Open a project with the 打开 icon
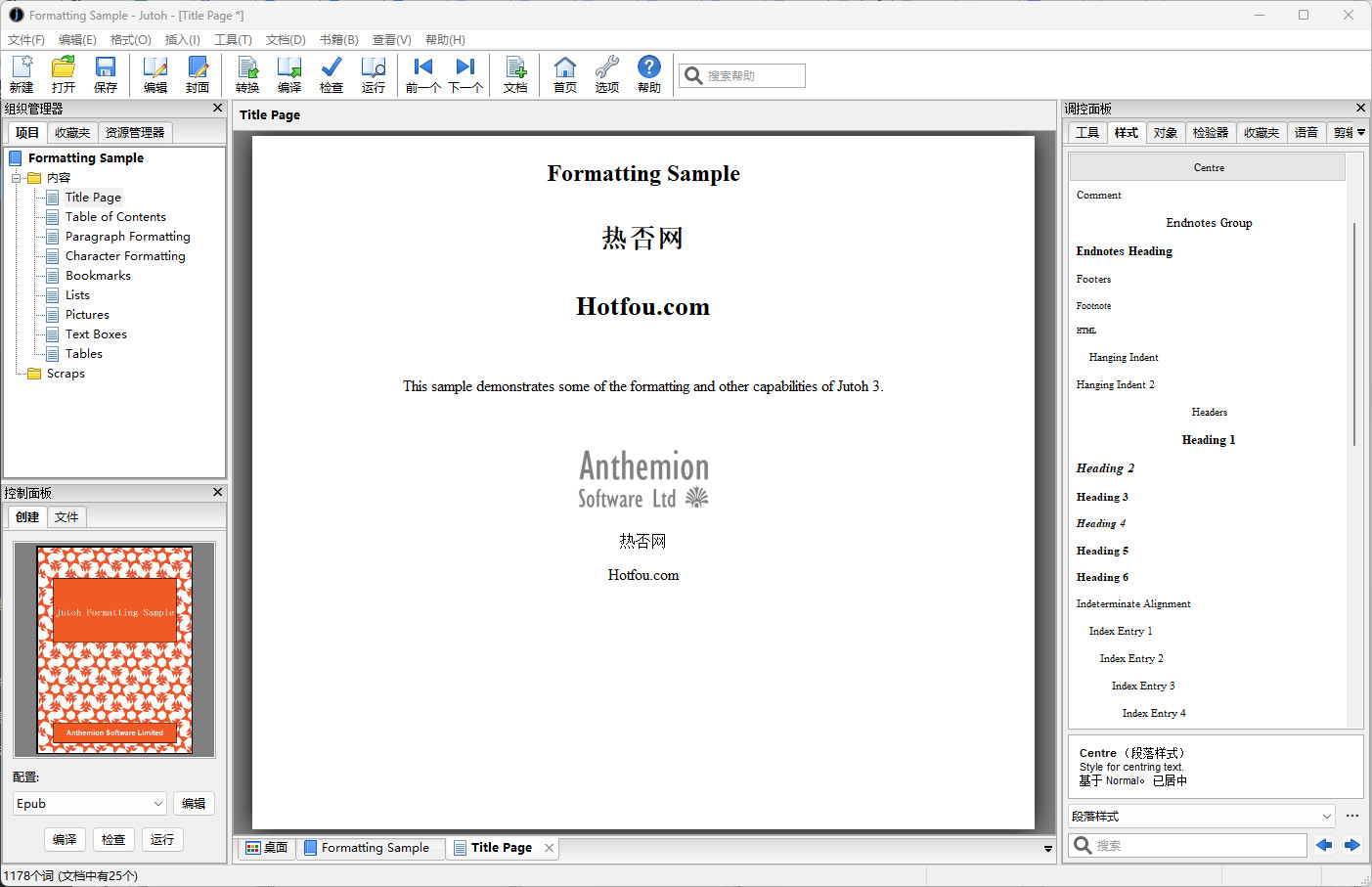1372x887 pixels. tap(64, 74)
